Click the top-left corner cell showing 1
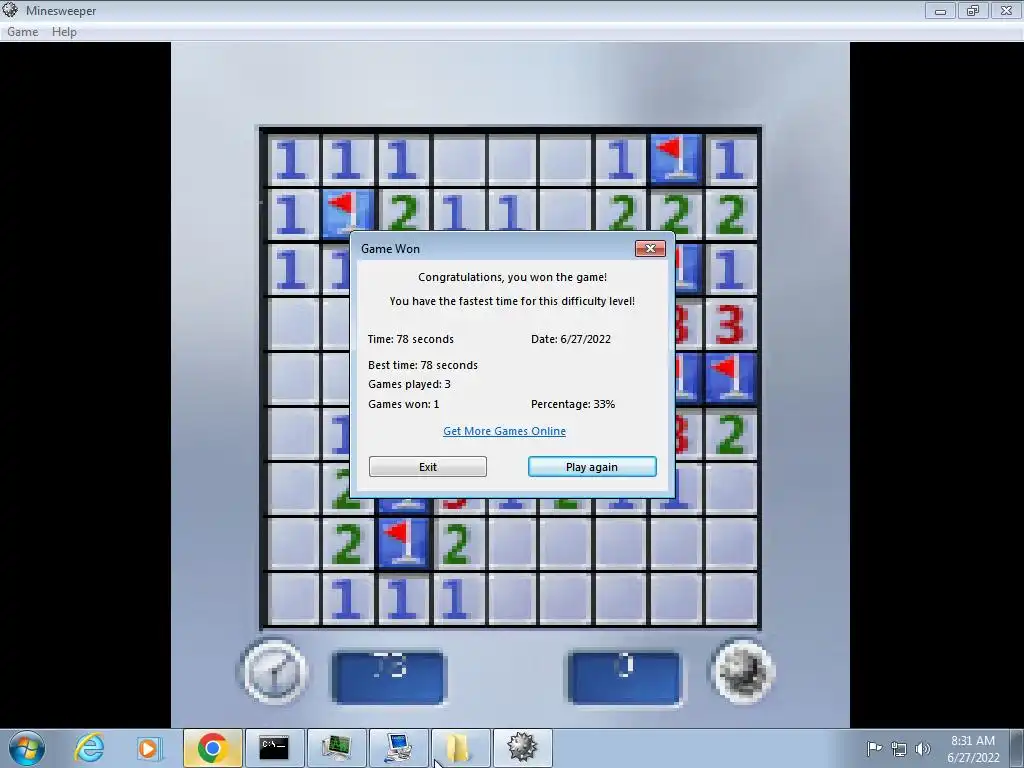This screenshot has width=1024, height=768. tap(293, 159)
